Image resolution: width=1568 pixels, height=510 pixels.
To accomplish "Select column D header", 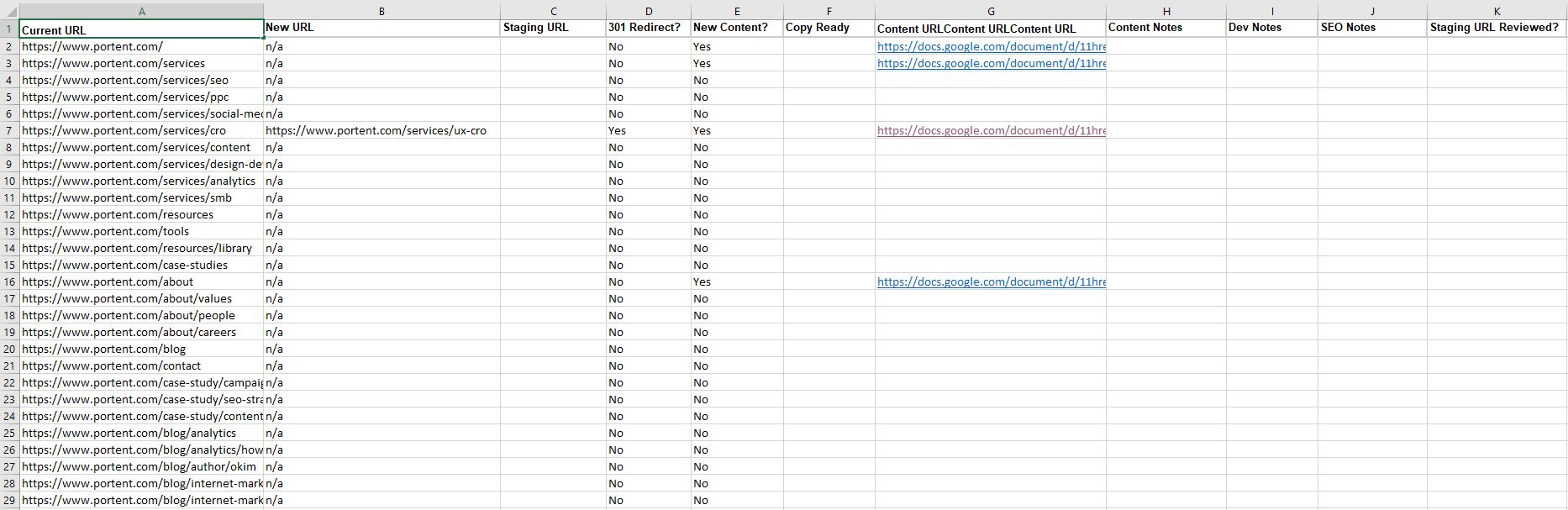I will [649, 11].
